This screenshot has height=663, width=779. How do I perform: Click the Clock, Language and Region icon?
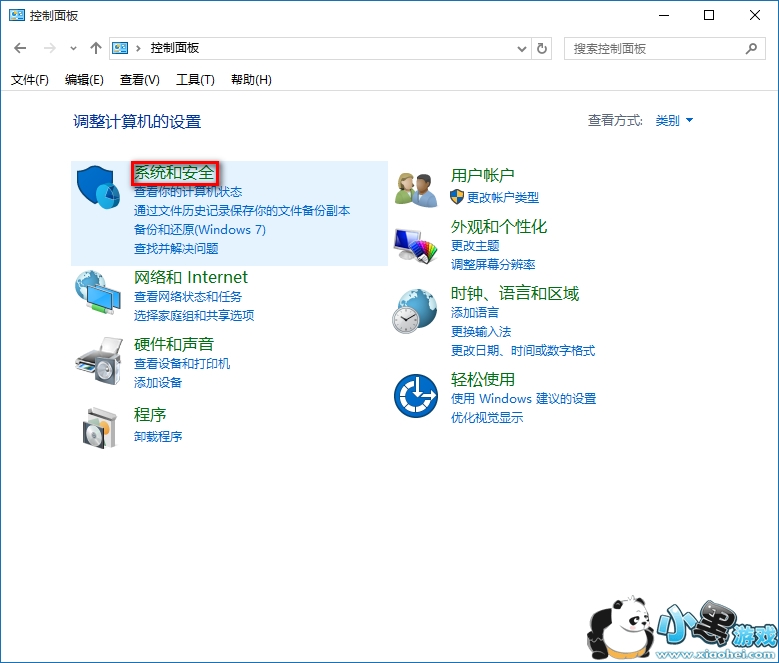(416, 311)
